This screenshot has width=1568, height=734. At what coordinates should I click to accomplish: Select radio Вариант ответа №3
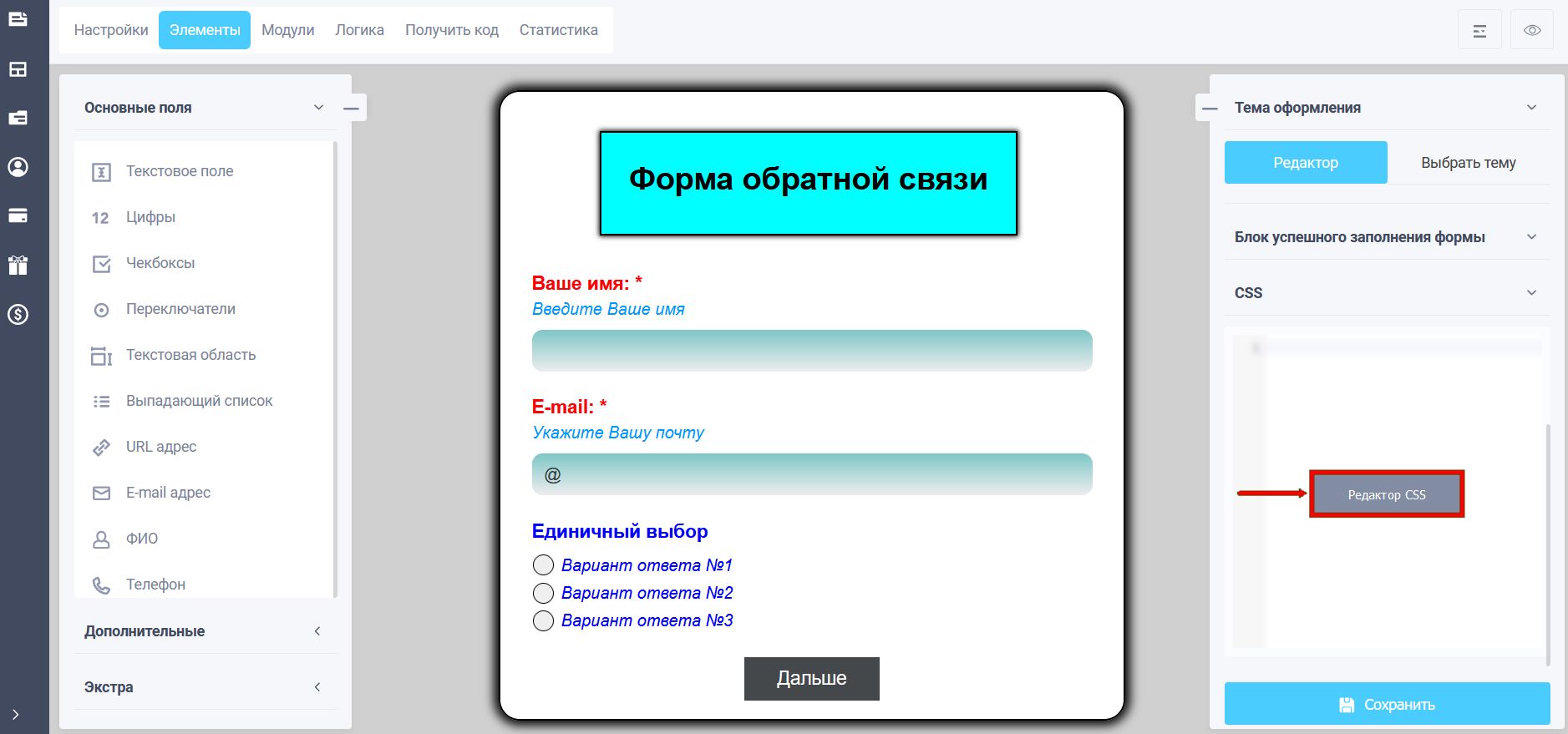(543, 620)
